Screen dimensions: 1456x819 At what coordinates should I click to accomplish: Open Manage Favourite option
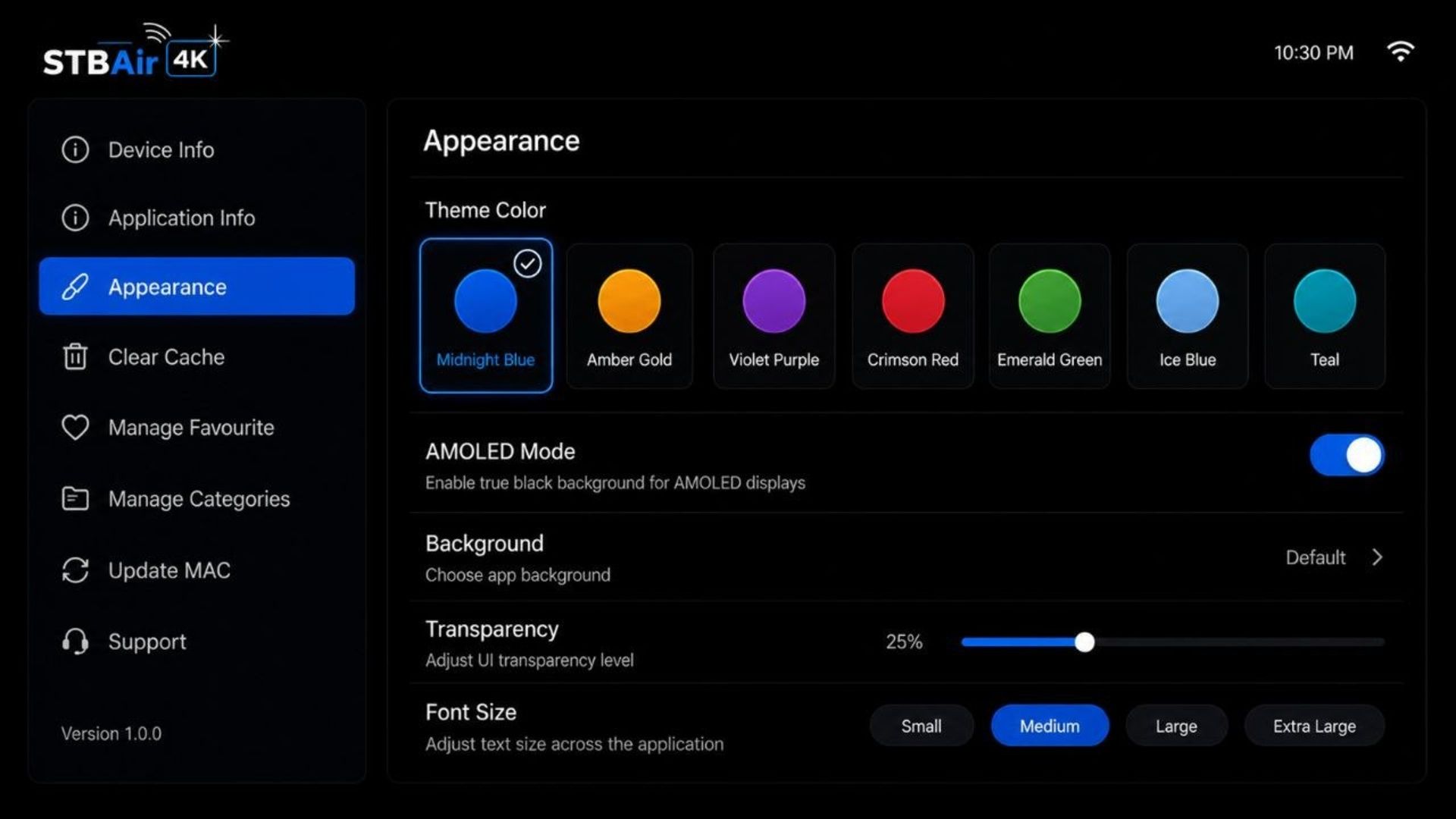pos(196,427)
